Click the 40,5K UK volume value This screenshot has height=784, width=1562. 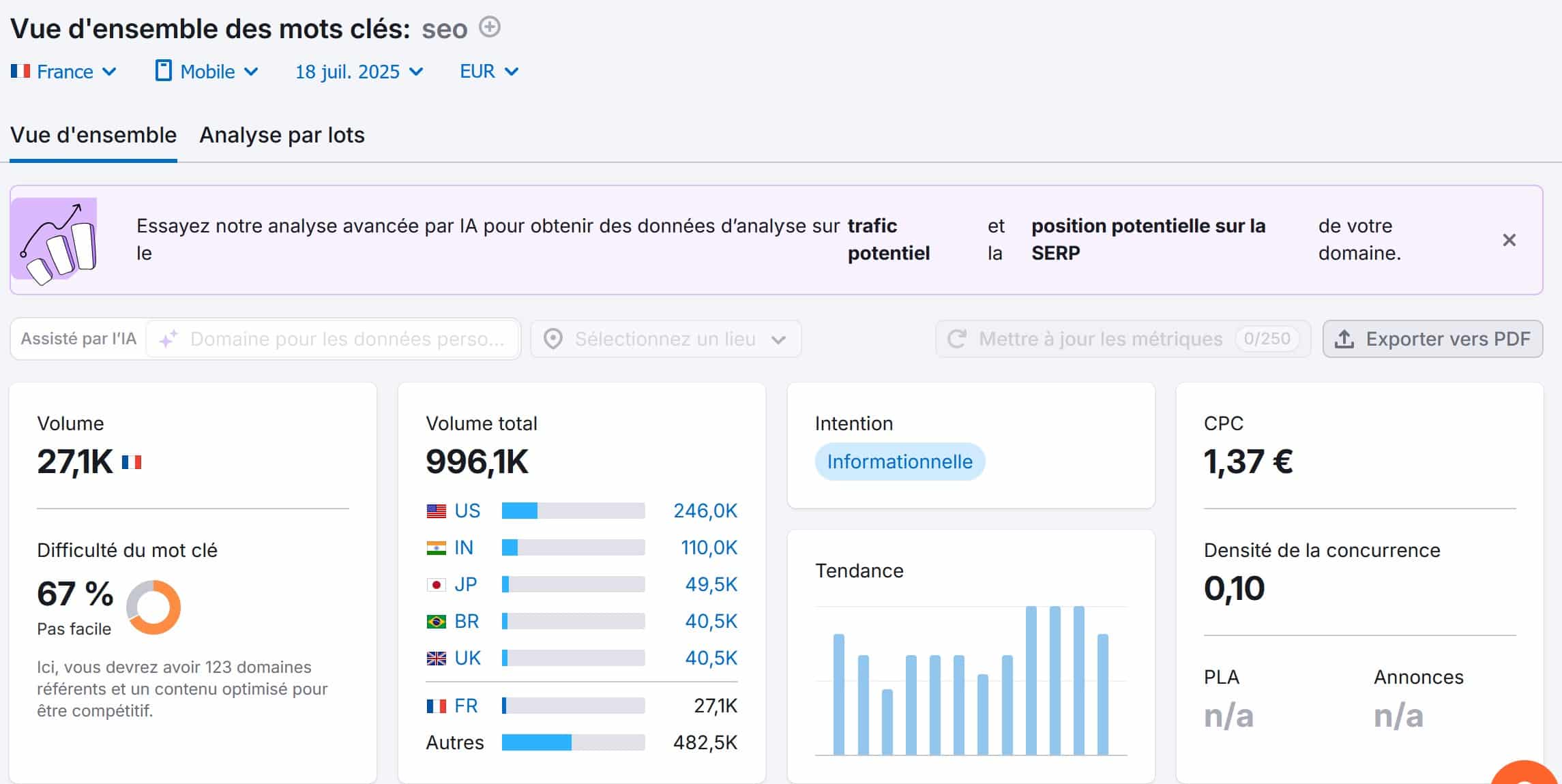[711, 658]
